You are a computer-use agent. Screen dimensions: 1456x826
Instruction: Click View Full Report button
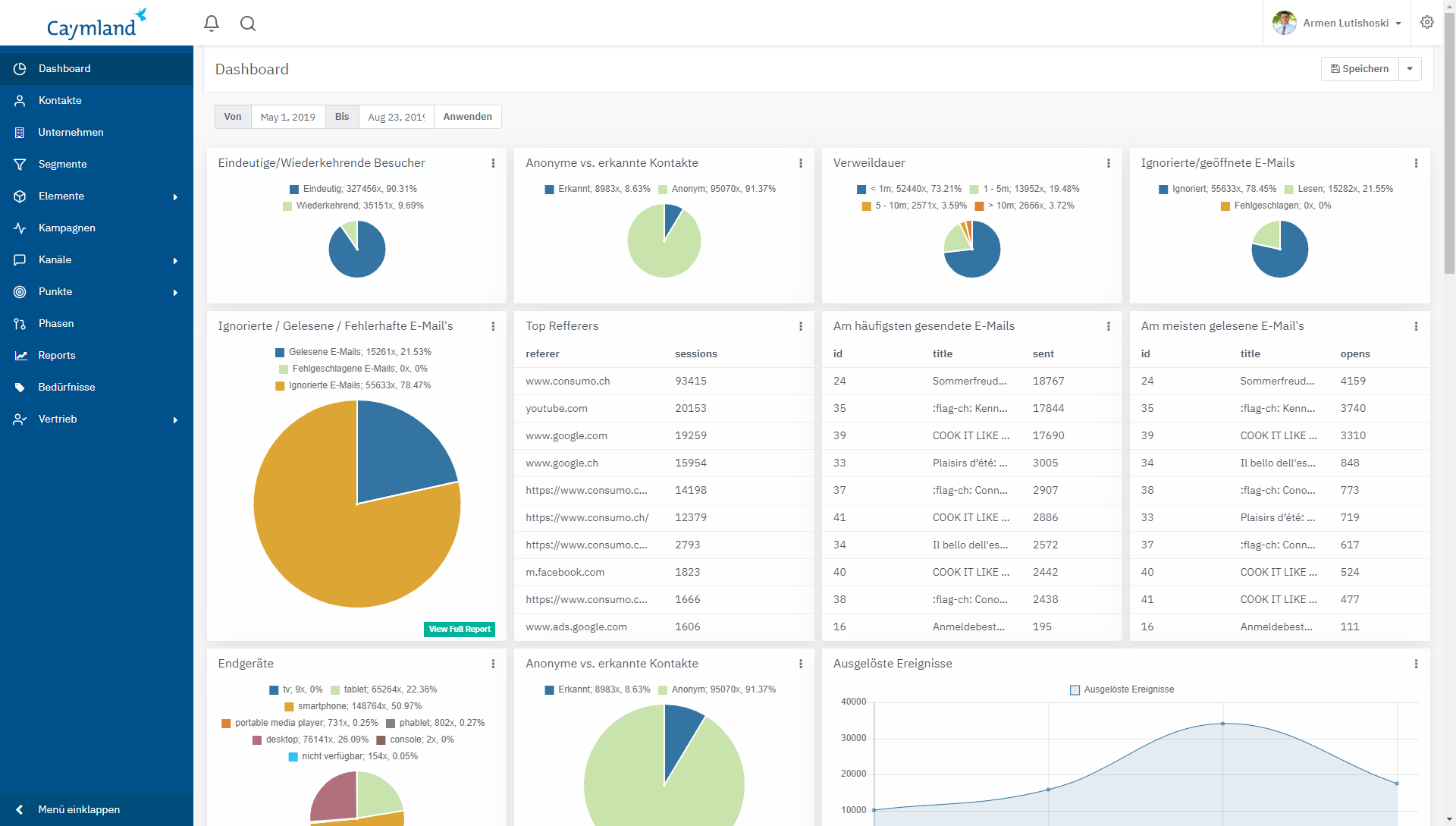(x=460, y=630)
